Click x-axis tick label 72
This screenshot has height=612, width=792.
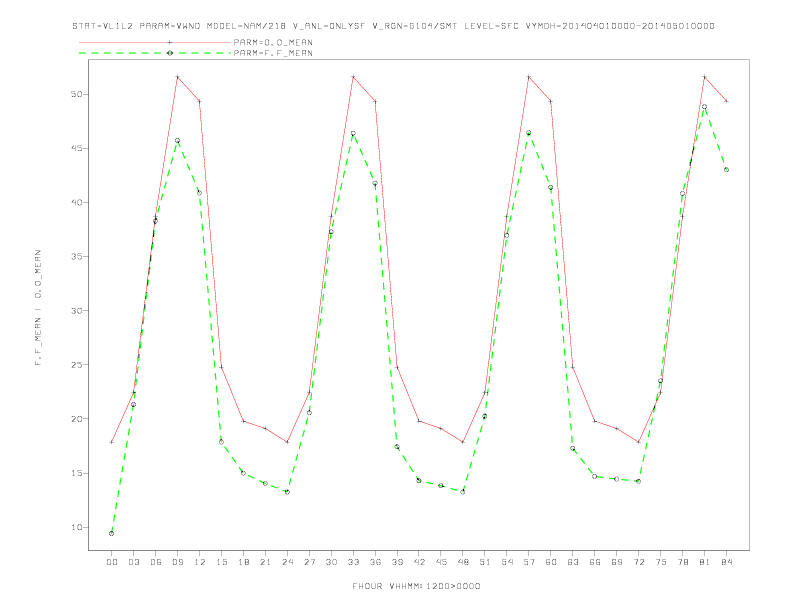(638, 562)
